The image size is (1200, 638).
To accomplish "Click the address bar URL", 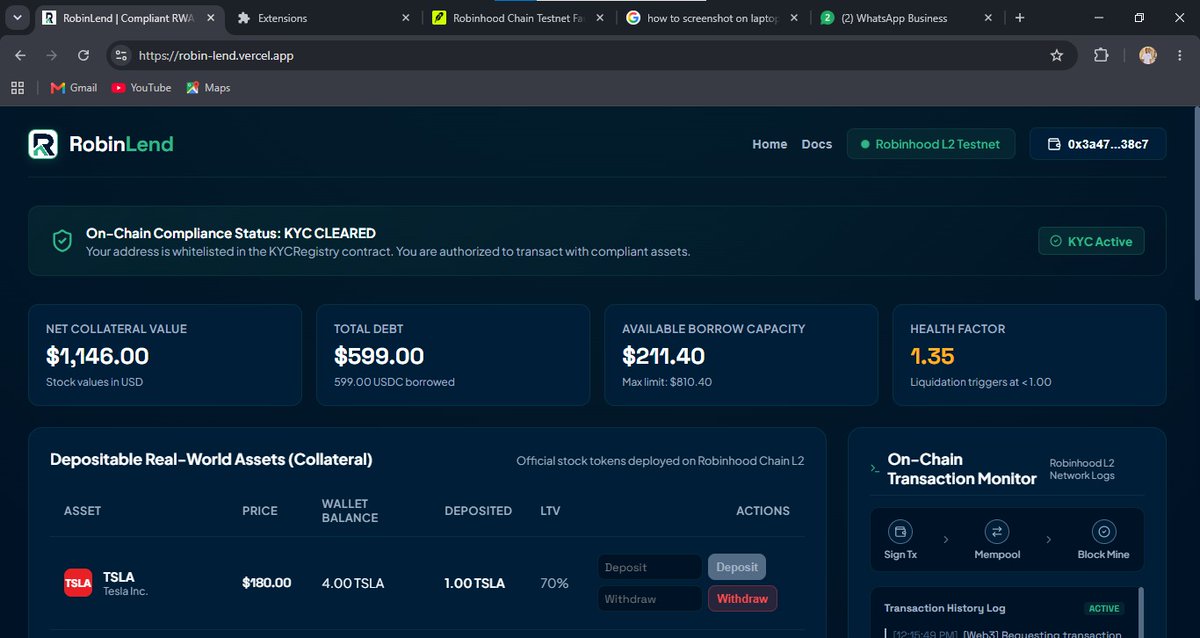I will click(x=216, y=56).
